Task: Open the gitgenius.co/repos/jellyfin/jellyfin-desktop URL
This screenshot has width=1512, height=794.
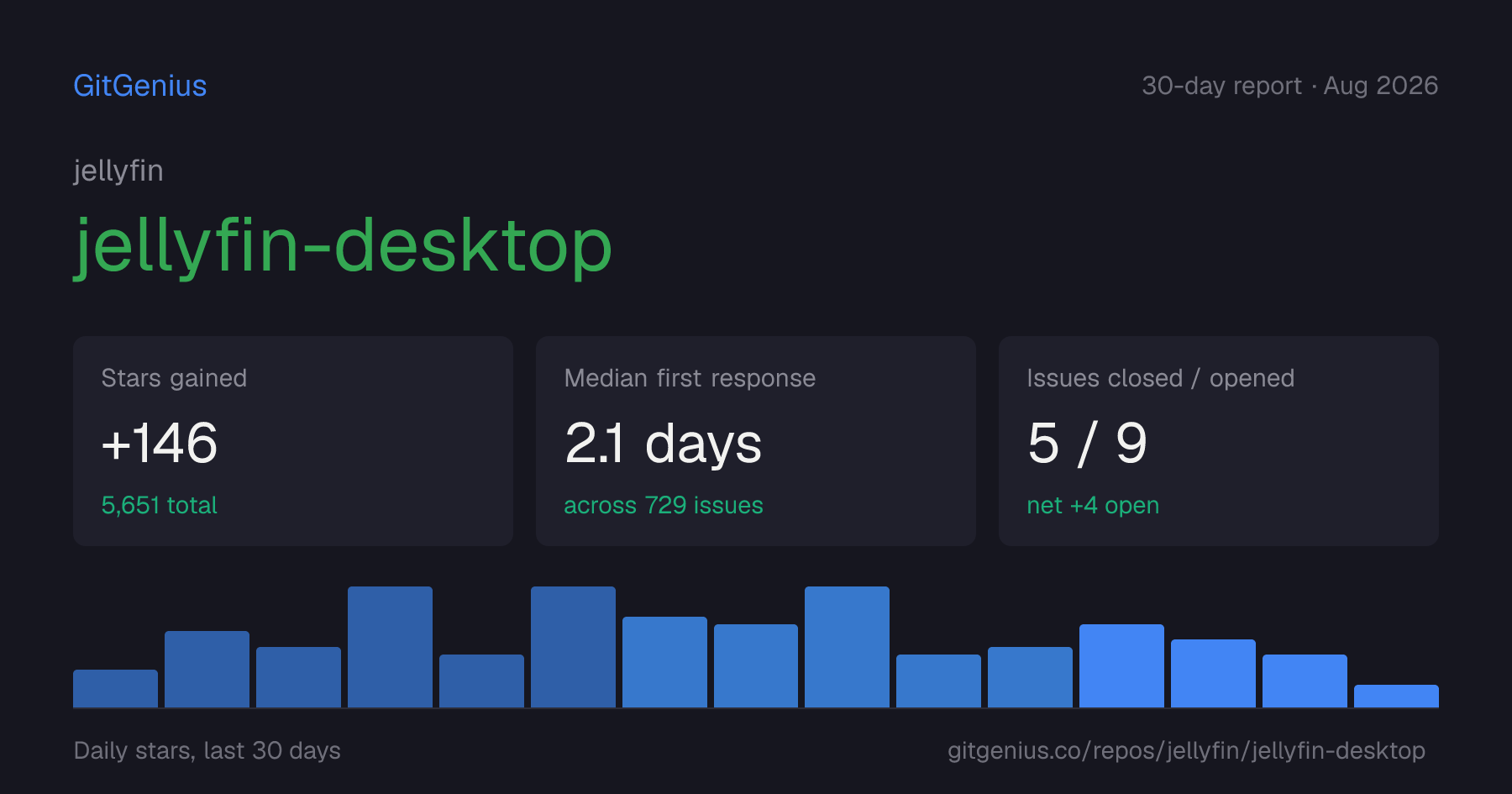Action: (1186, 750)
